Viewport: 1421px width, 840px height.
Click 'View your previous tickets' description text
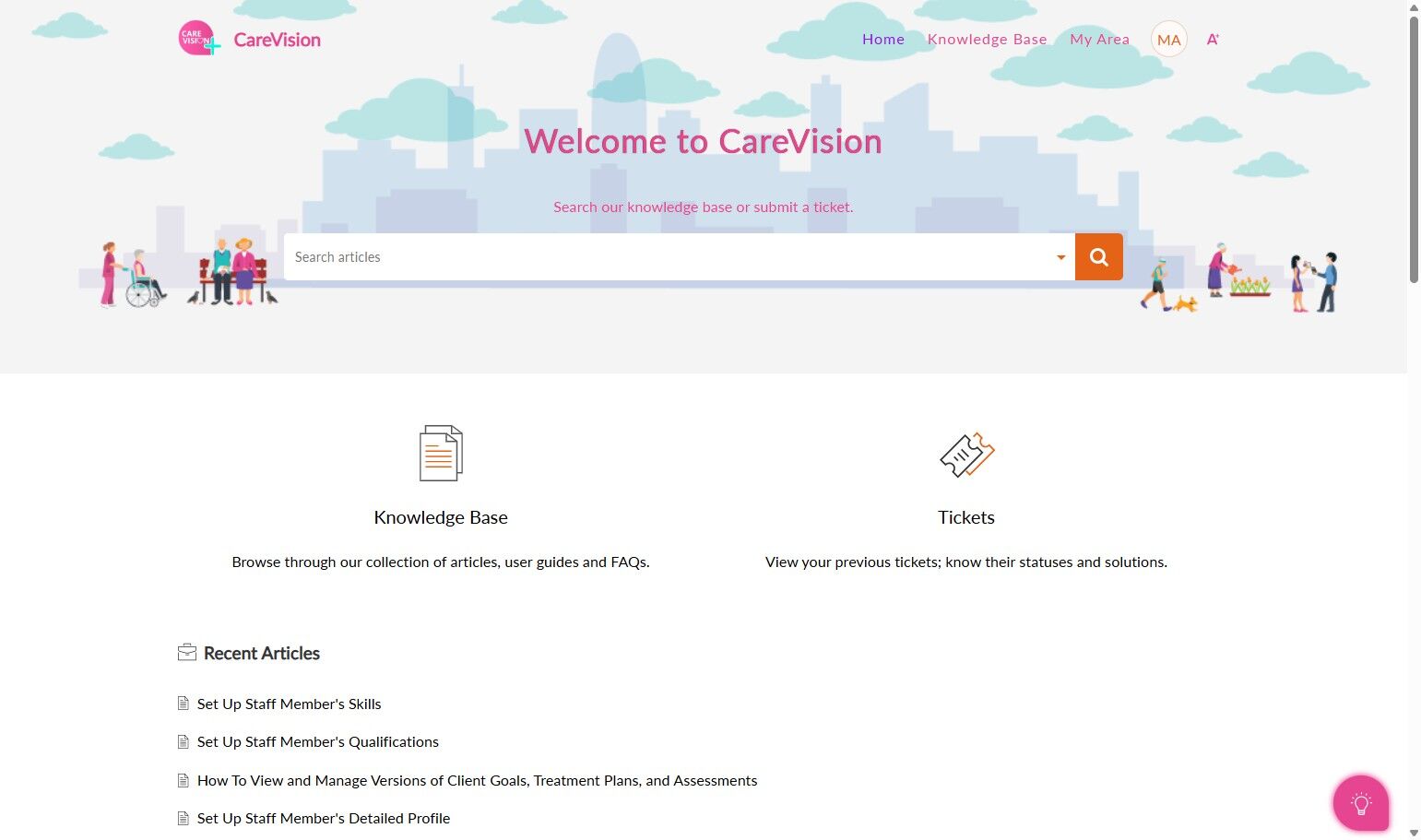[x=966, y=562]
